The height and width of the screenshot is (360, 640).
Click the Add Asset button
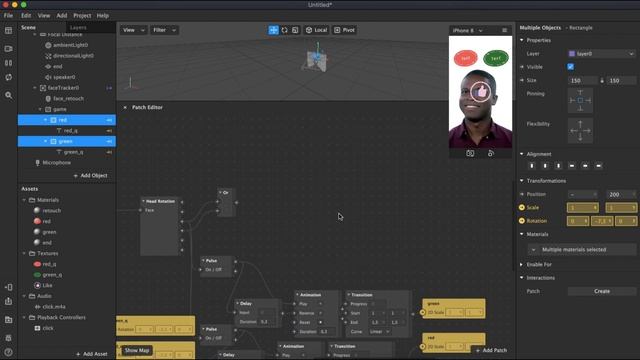pyautogui.click(x=91, y=354)
